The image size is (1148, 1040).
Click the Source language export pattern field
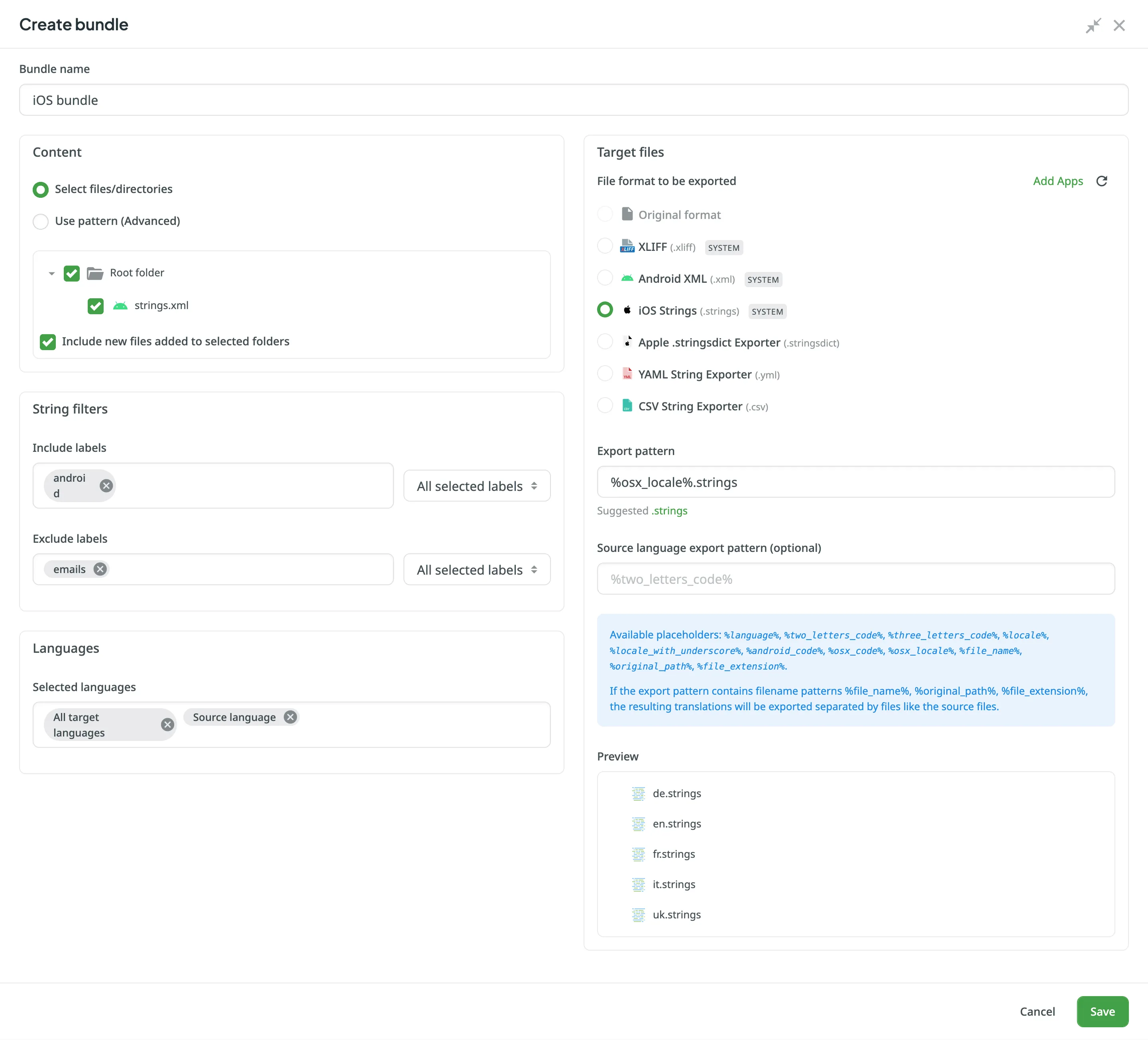tap(855, 579)
